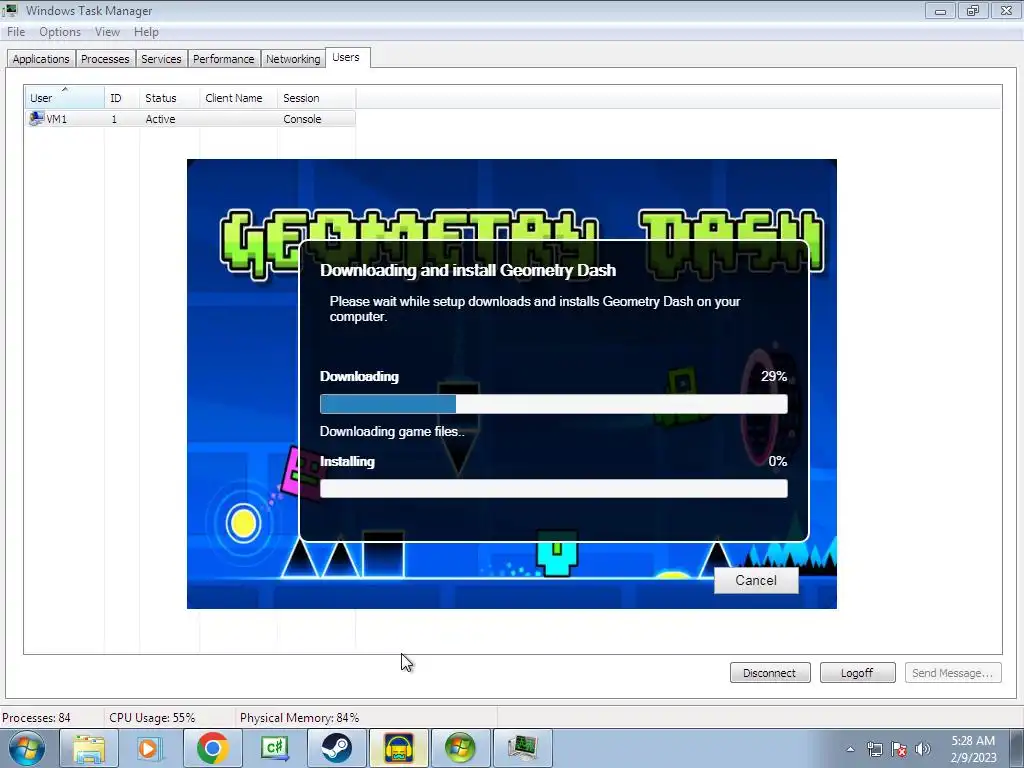The image size is (1024, 768).
Task: Switch to the Processes tab
Action: [x=105, y=59]
